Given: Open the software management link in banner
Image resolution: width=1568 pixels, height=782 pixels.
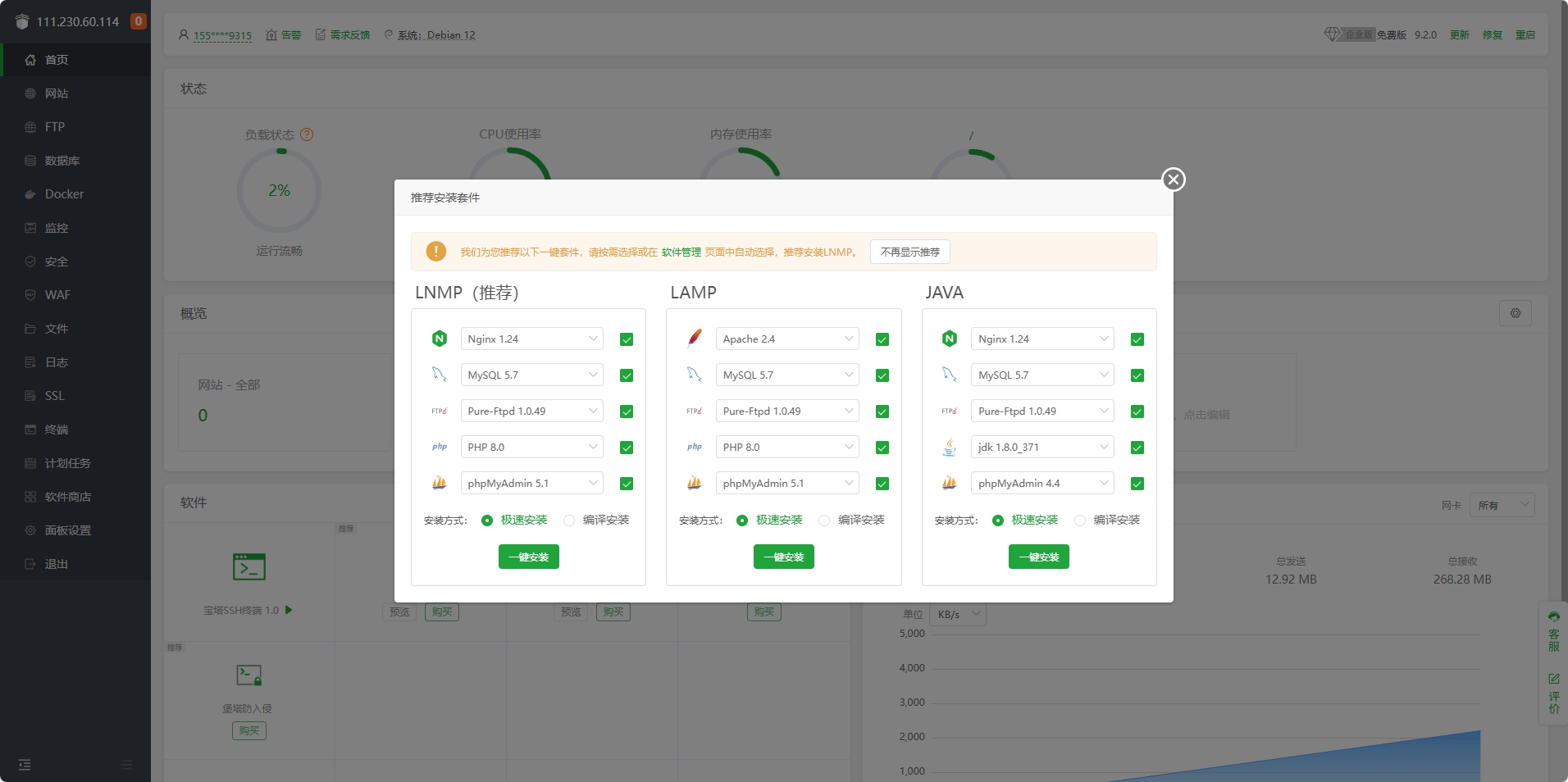Looking at the screenshot, I should (681, 252).
